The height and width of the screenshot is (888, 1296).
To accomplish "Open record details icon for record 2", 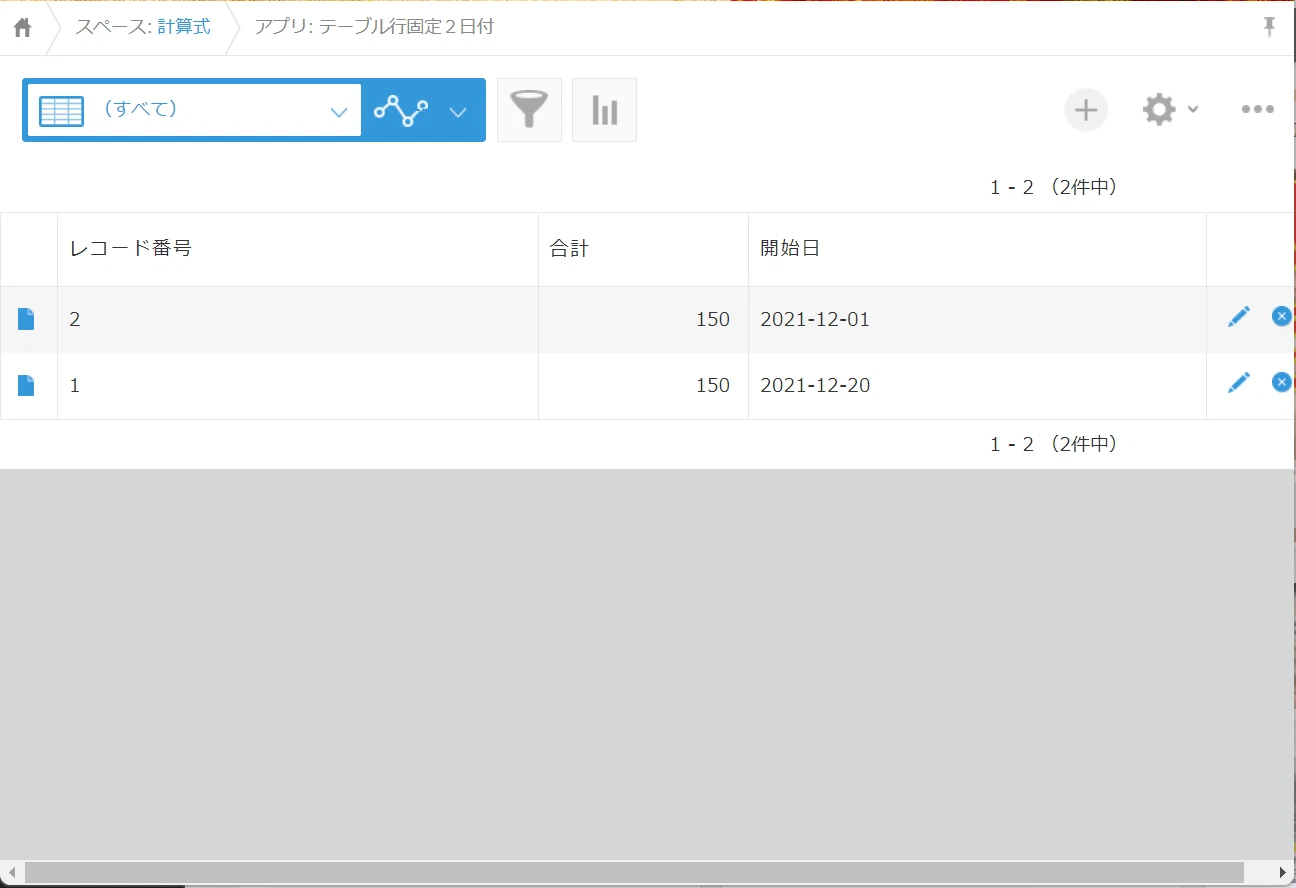I will [26, 319].
